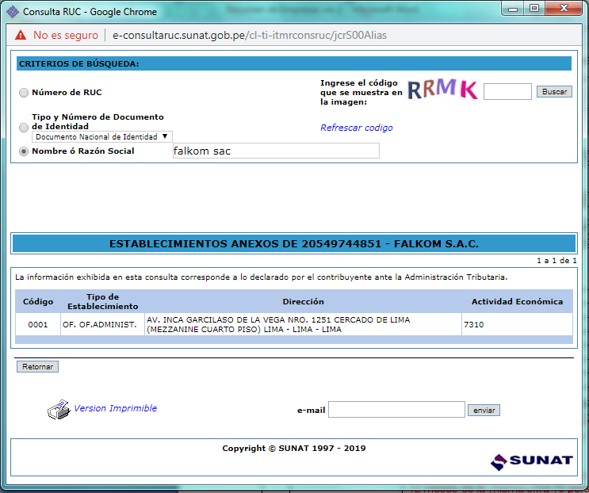Click the RRMK captcha image
589x493 pixels.
pos(443,89)
